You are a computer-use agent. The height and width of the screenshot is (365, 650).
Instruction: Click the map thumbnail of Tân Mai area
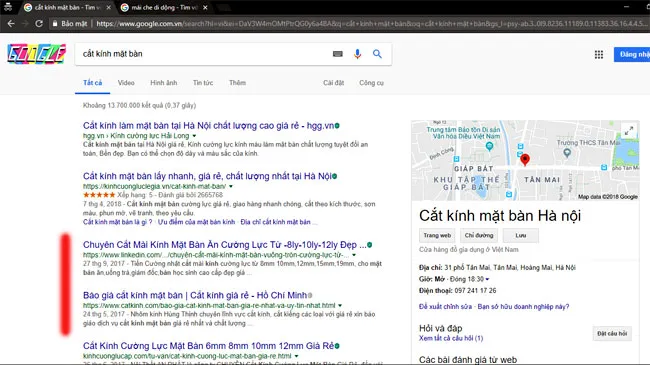[525, 161]
